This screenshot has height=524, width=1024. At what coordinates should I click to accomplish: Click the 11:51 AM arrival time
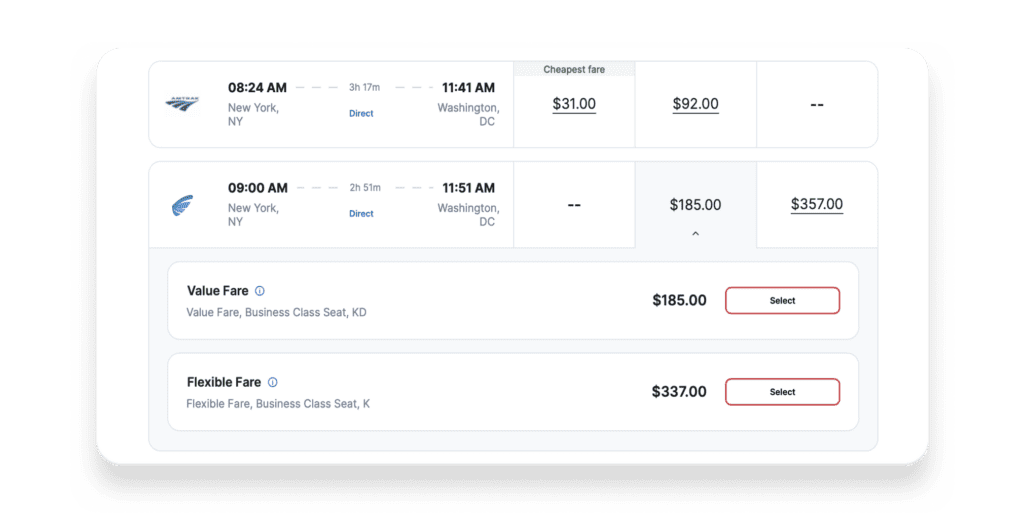point(468,188)
